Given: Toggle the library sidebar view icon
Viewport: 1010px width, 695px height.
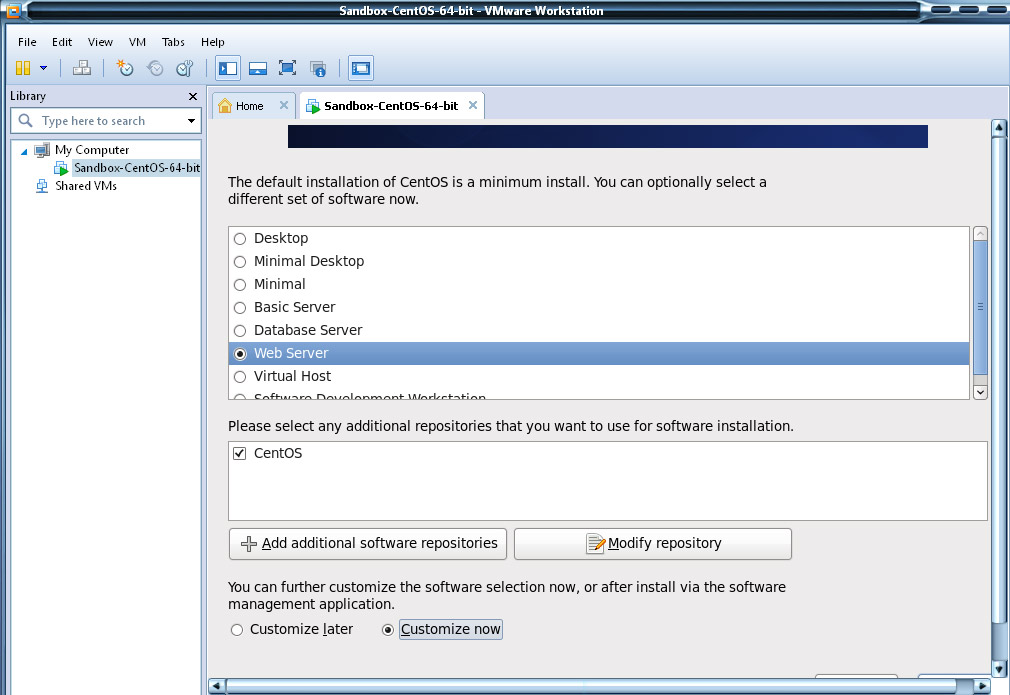Looking at the screenshot, I should coord(228,68).
